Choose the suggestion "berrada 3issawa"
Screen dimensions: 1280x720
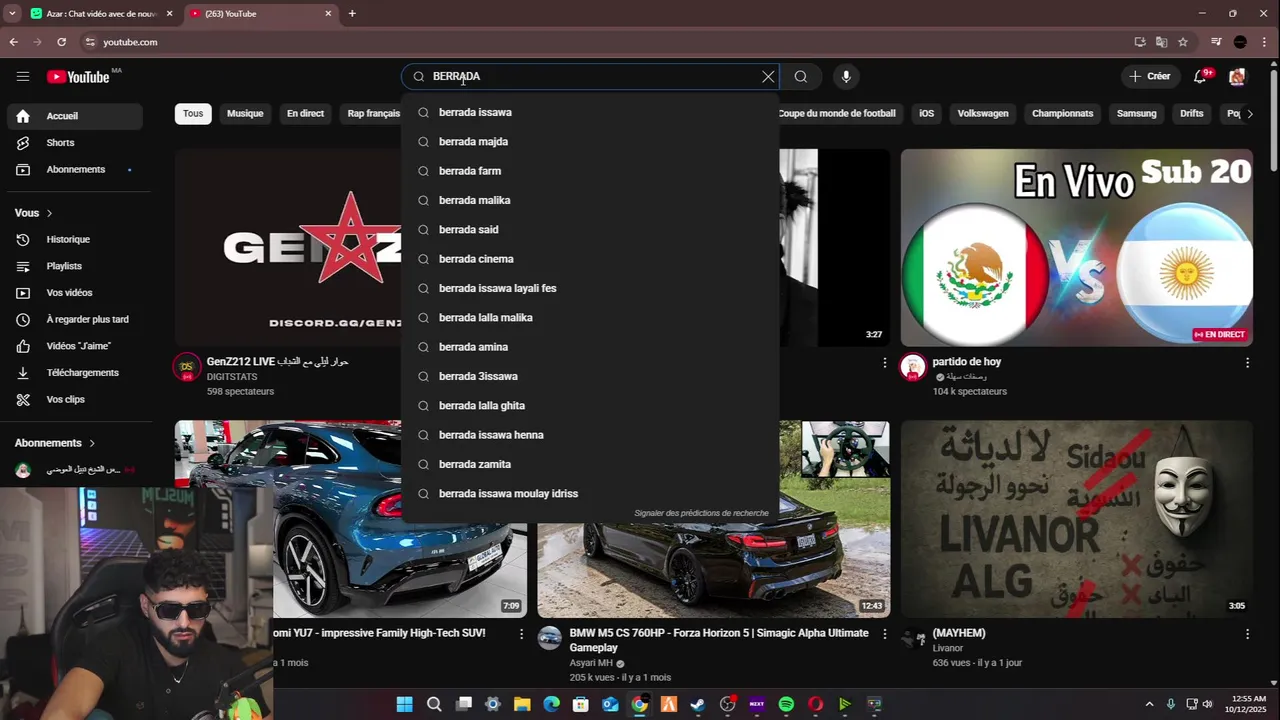pos(590,376)
